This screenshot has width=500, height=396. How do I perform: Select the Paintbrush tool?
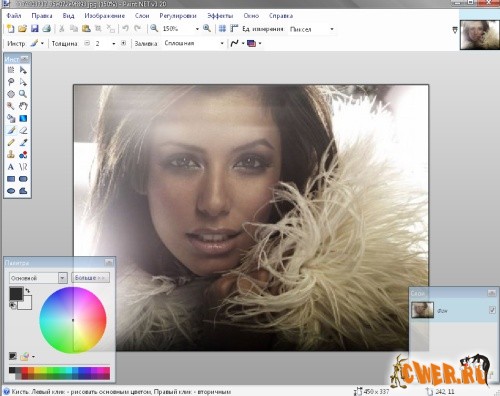[x=11, y=130]
